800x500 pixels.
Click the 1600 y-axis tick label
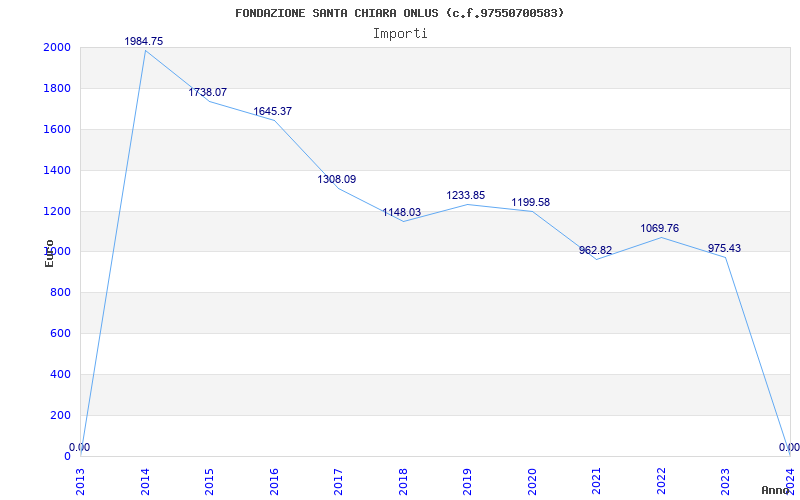coord(58,129)
